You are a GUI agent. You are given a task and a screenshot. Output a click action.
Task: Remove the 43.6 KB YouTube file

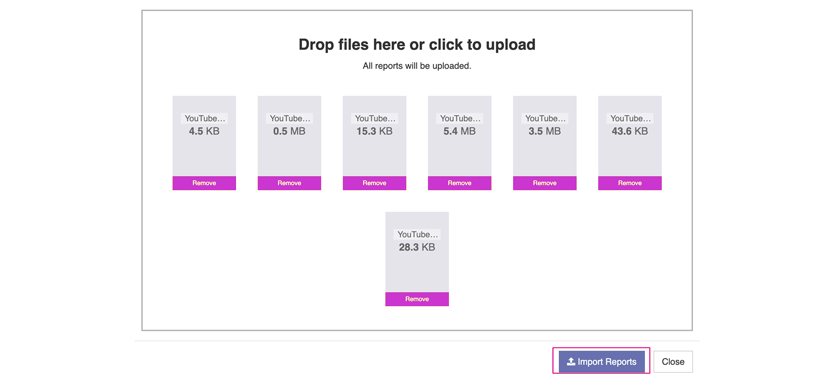630,183
